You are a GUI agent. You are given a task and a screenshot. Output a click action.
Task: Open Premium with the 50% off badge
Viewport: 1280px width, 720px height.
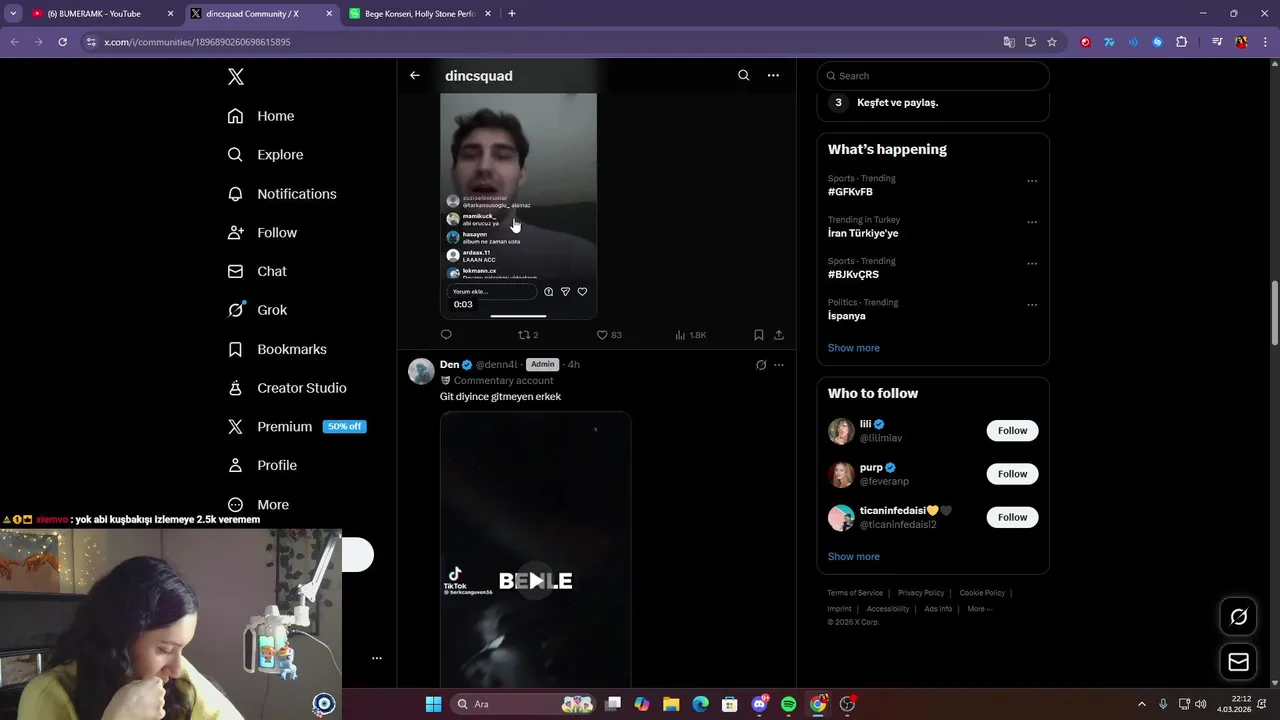[x=296, y=427]
